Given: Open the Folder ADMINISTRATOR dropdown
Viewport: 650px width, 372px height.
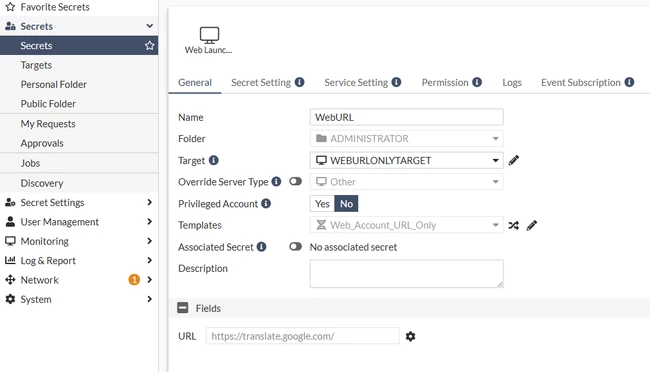Looking at the screenshot, I should [x=407, y=139].
